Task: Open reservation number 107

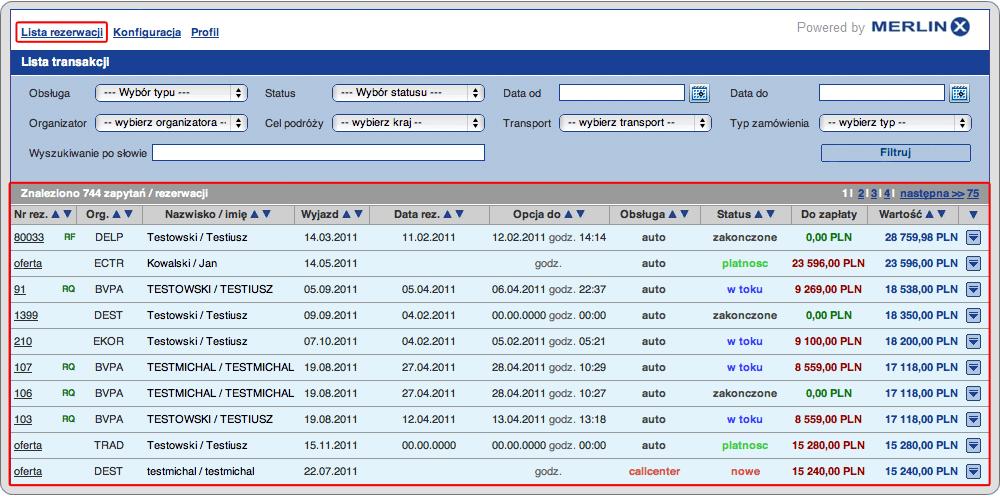Action: pos(22,367)
